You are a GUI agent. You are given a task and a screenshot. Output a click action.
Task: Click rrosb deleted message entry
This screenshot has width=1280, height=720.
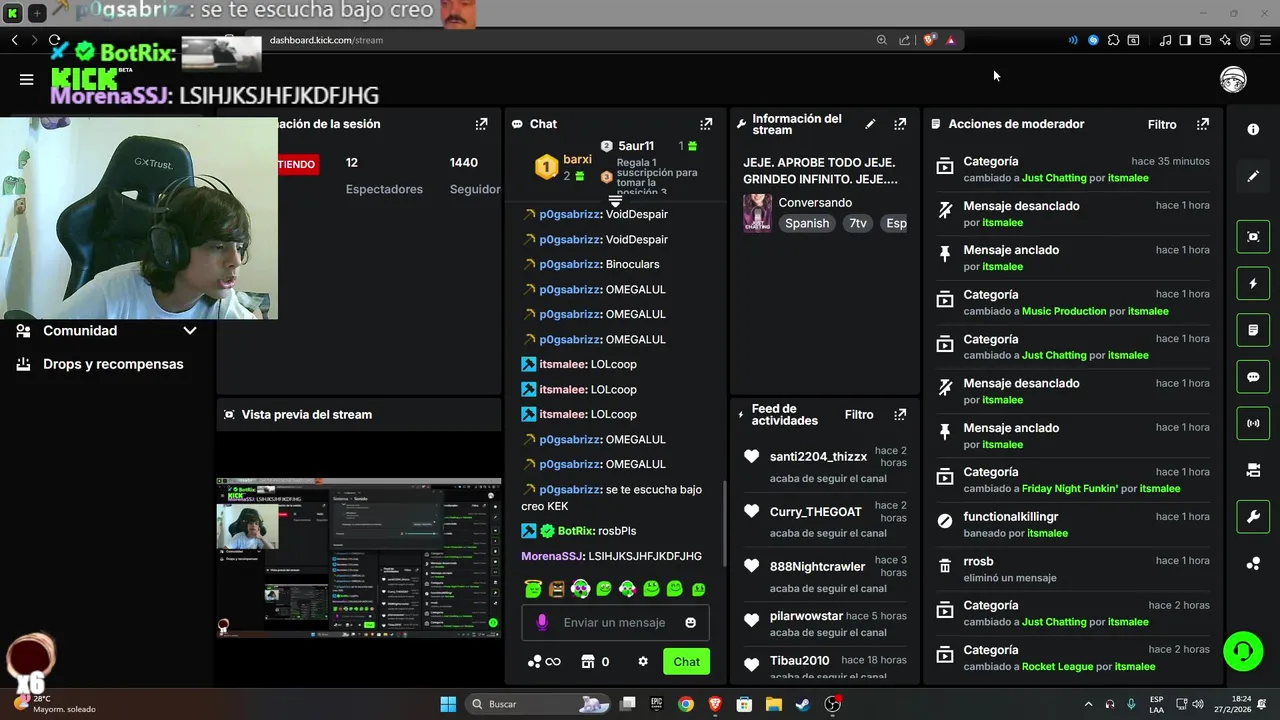[x=1072, y=569]
